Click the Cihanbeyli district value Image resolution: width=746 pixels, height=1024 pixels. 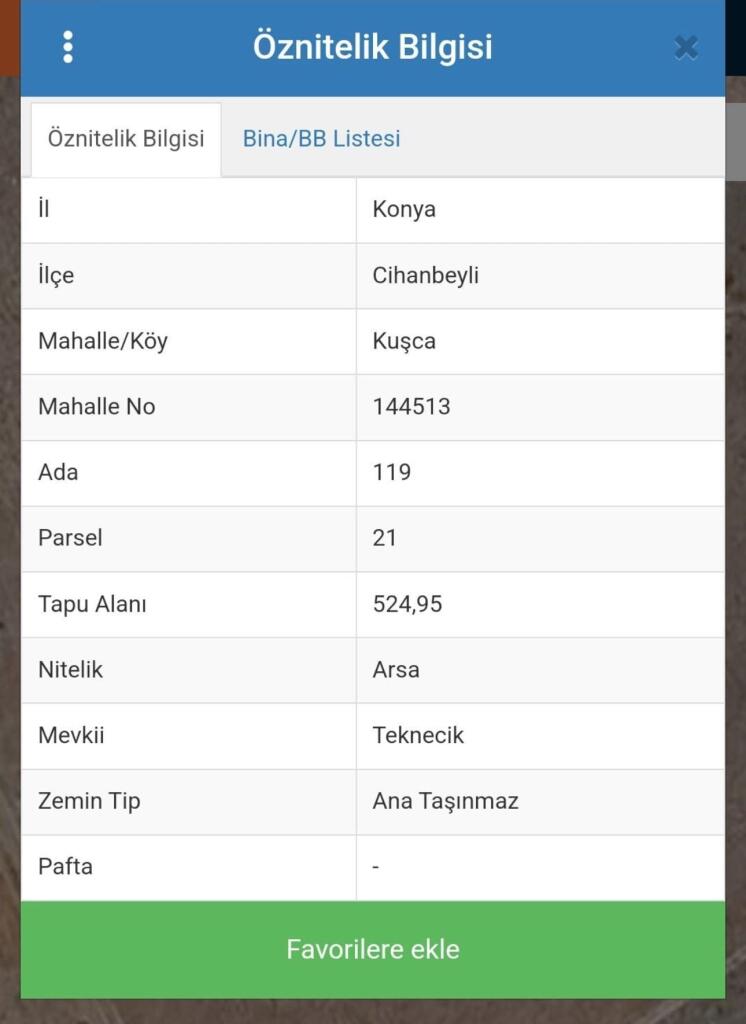click(x=426, y=276)
